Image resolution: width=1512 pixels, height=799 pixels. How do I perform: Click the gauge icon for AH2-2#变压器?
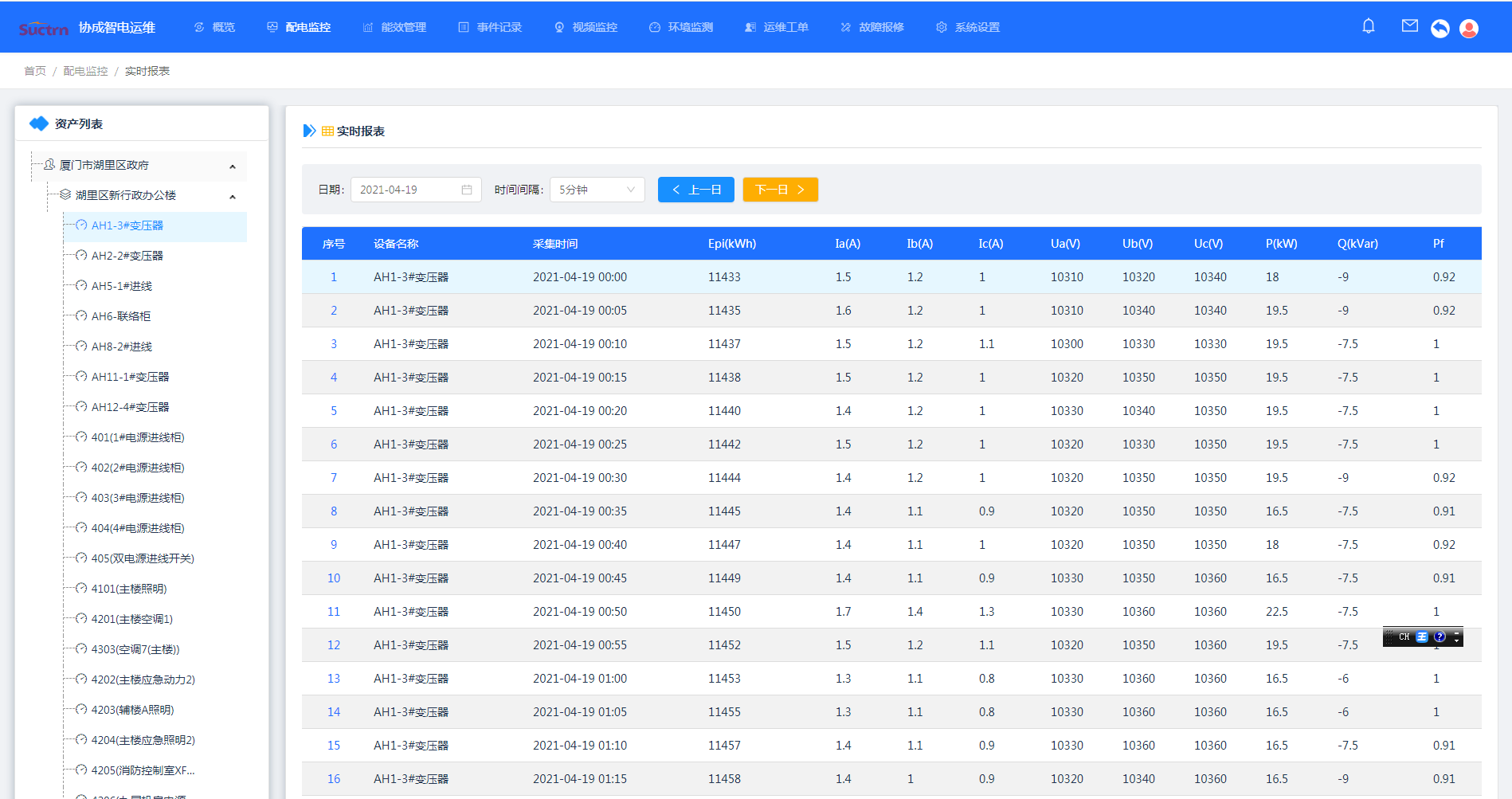coord(81,255)
